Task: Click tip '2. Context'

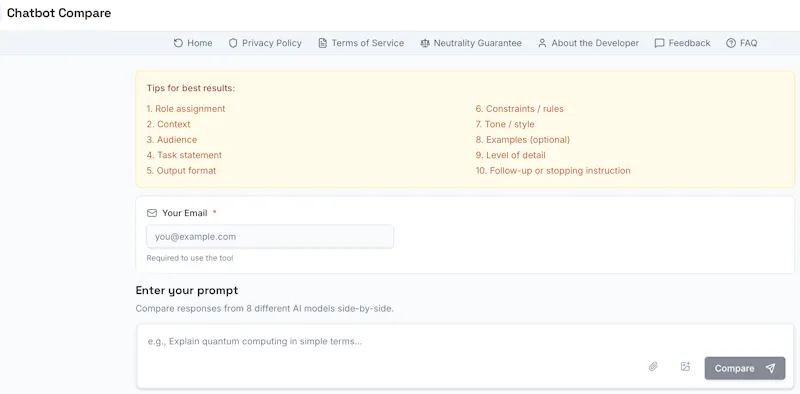Action: coord(168,124)
